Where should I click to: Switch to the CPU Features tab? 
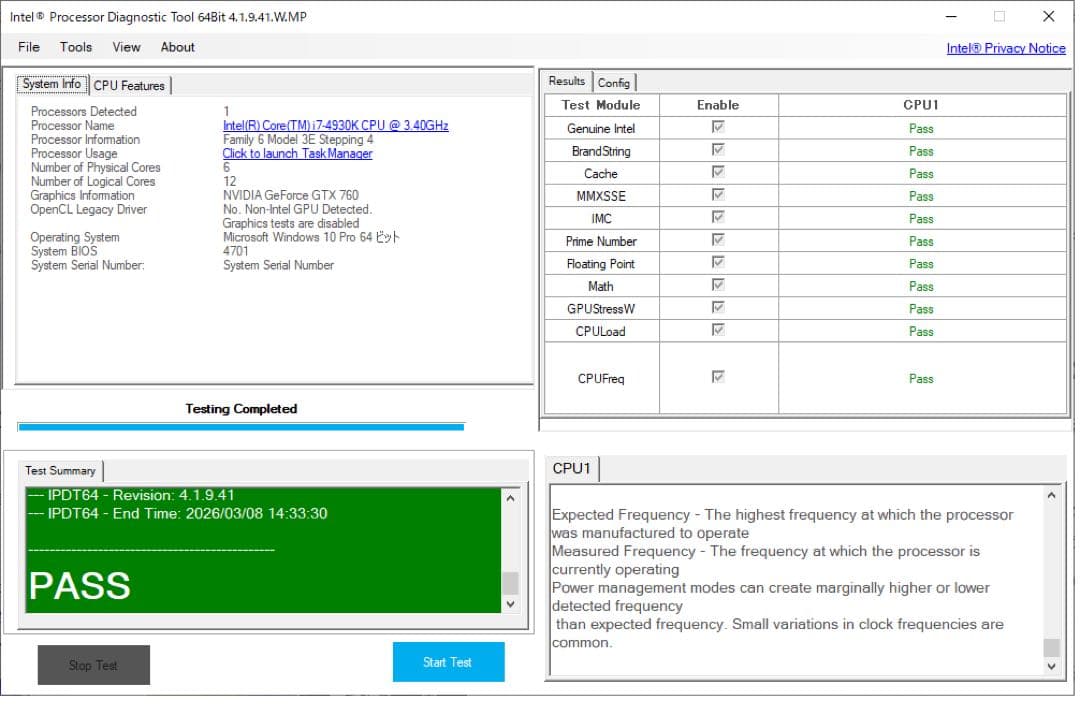pos(129,86)
